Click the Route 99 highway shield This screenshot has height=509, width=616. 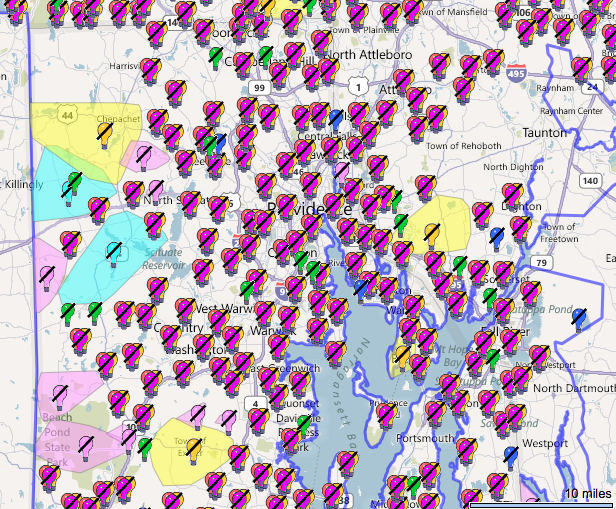259,87
